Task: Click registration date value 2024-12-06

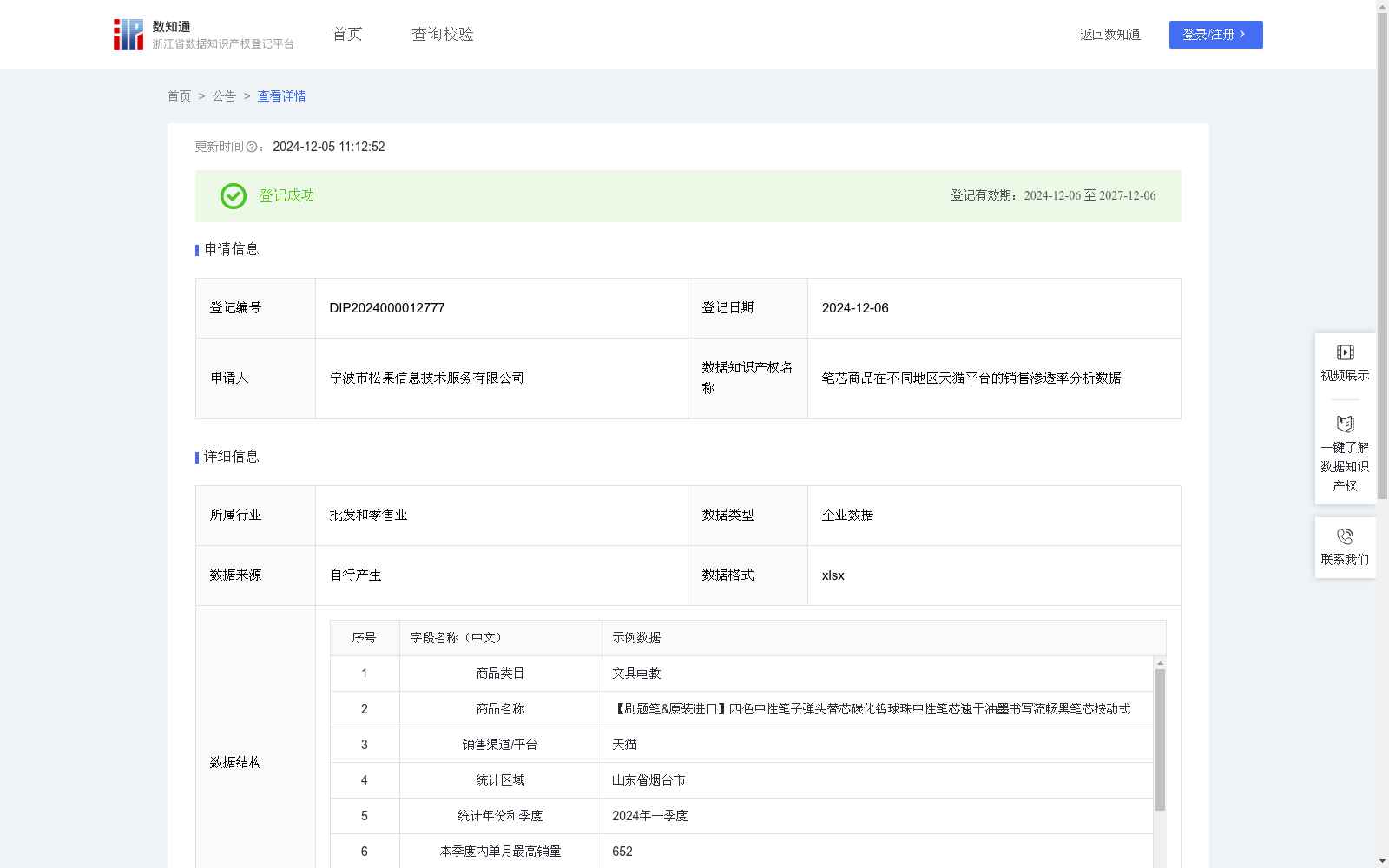Action: coord(855,308)
